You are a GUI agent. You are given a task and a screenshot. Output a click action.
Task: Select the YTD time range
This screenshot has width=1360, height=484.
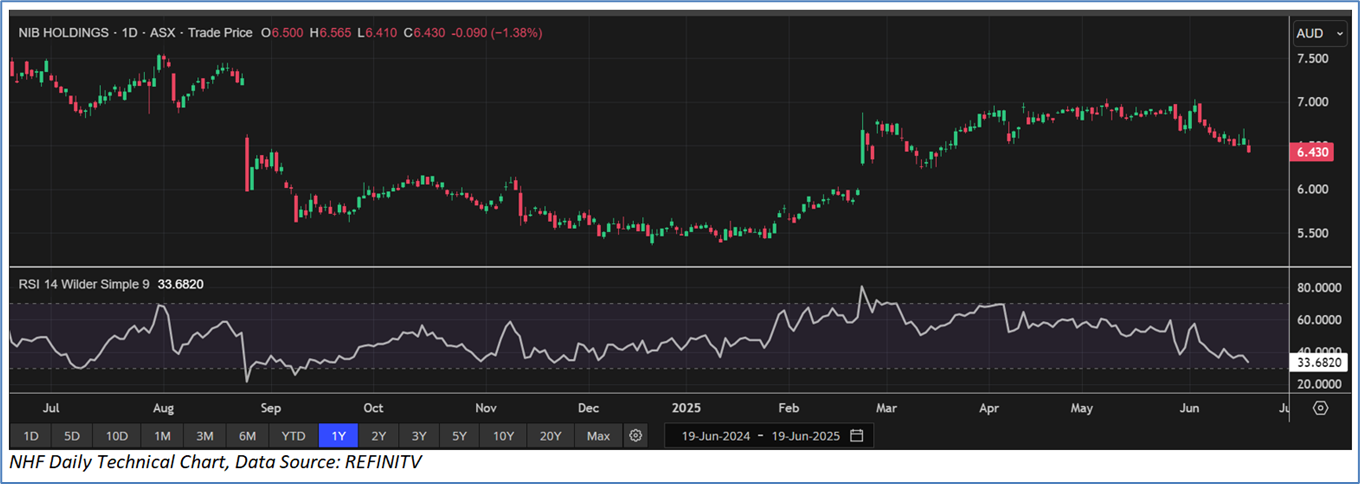point(293,436)
